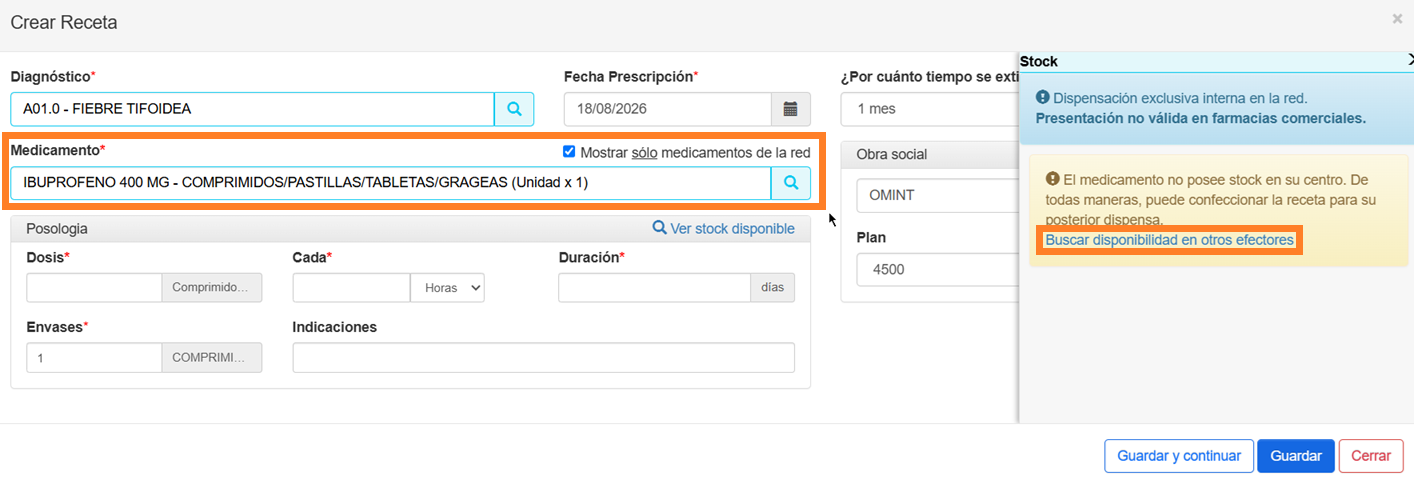Focus the Diagnóstico field A01.0 FIEBRE TIFOIDEA
This screenshot has height=484, width=1414.
(x=253, y=109)
